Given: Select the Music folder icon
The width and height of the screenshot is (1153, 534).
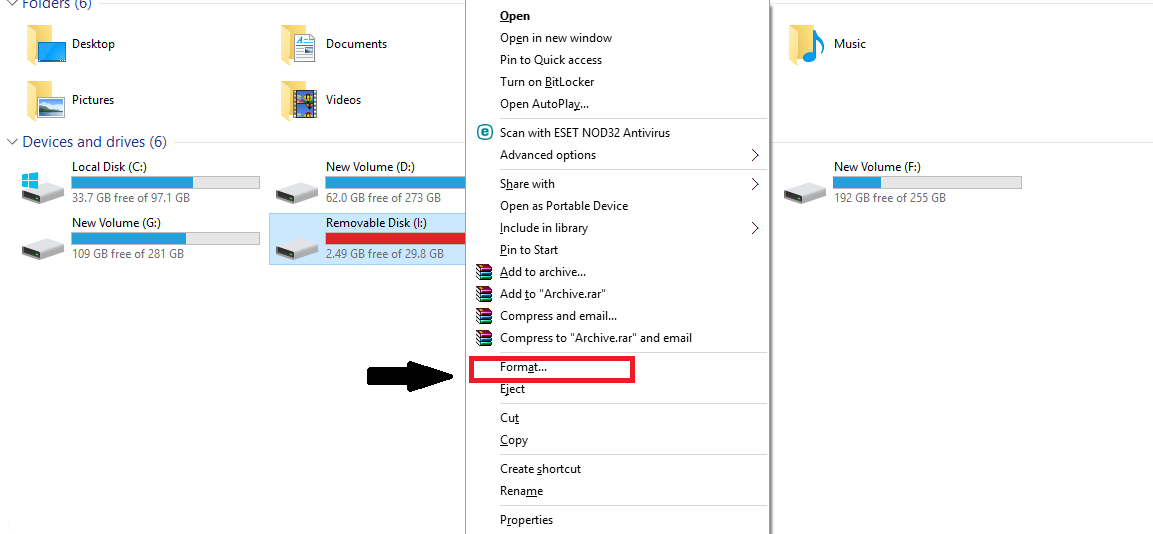Looking at the screenshot, I should coord(807,45).
